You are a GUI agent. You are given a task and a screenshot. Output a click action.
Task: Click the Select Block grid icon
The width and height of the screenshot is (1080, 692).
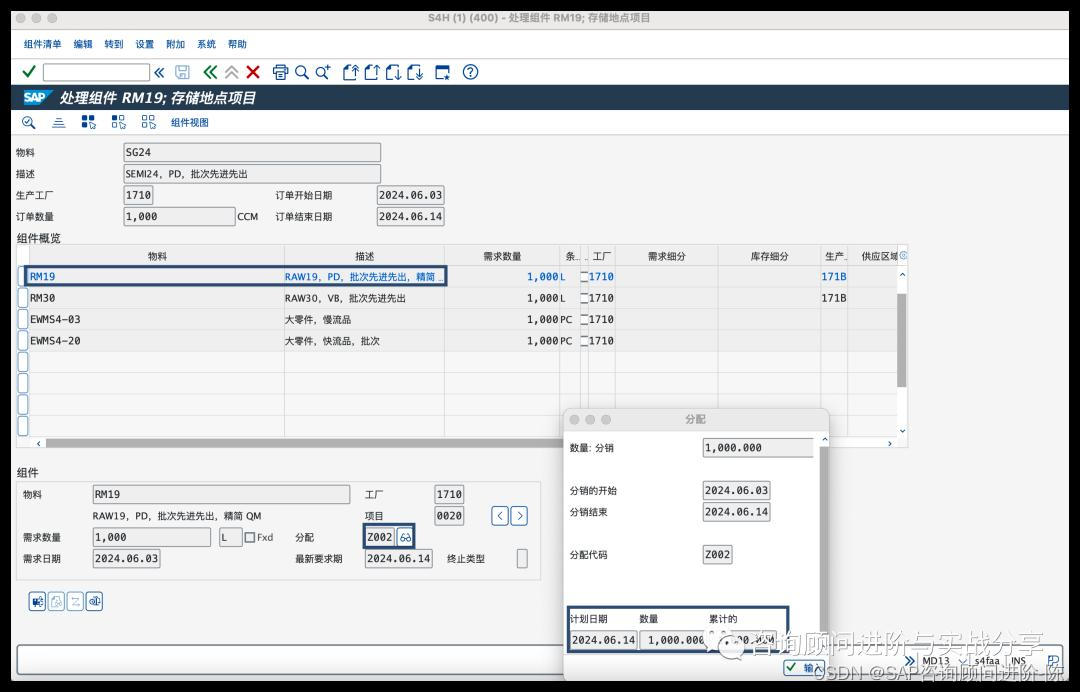click(118, 122)
